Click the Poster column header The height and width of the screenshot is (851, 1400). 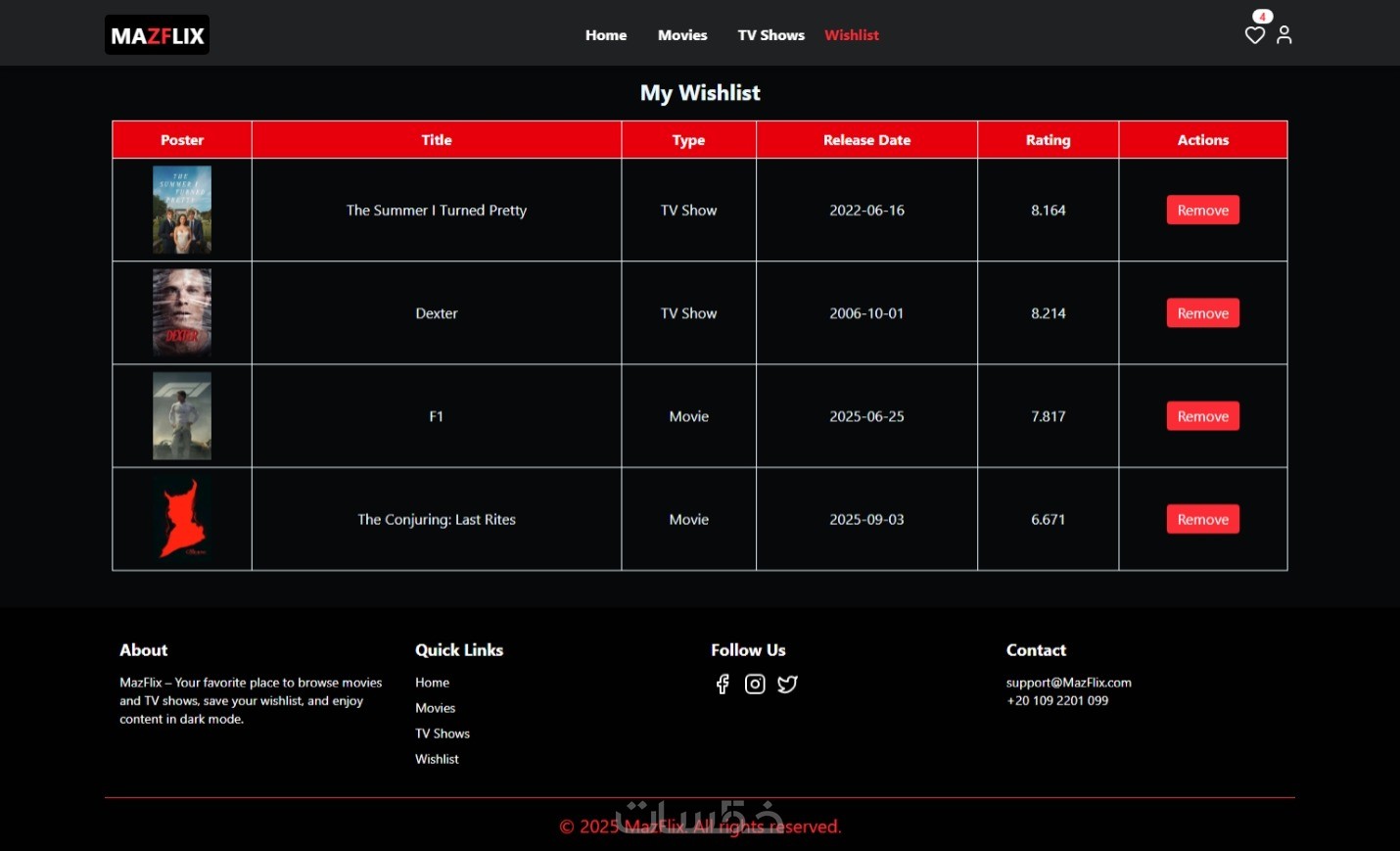coord(182,140)
